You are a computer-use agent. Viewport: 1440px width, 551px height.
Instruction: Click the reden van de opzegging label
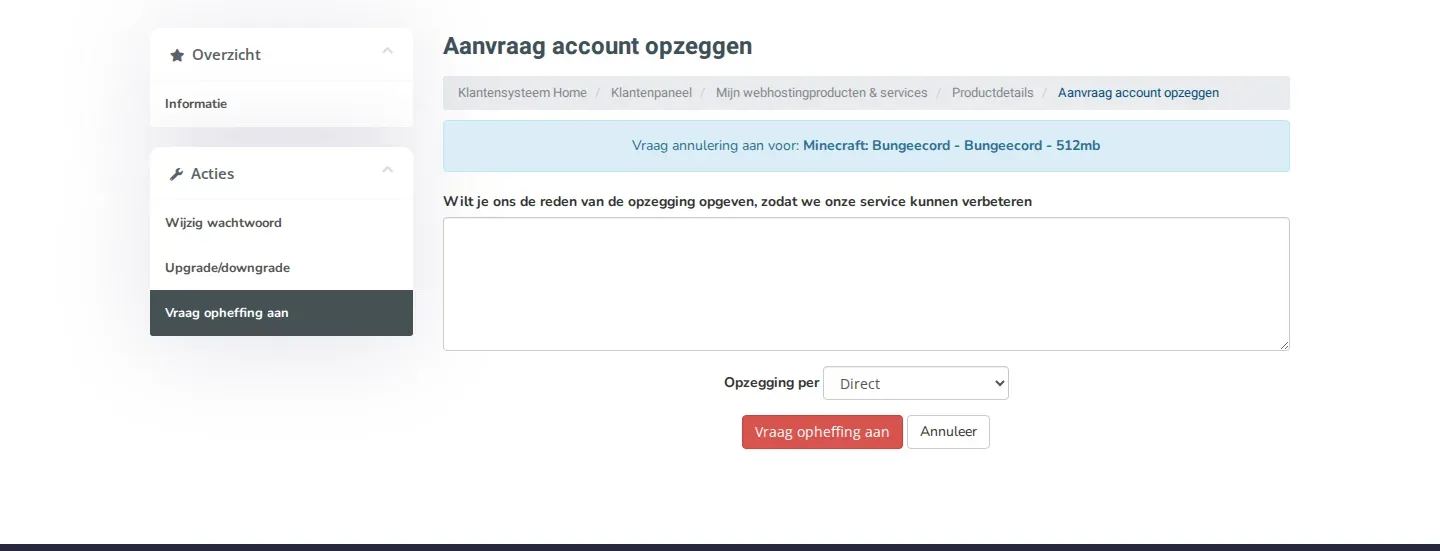pos(737,201)
